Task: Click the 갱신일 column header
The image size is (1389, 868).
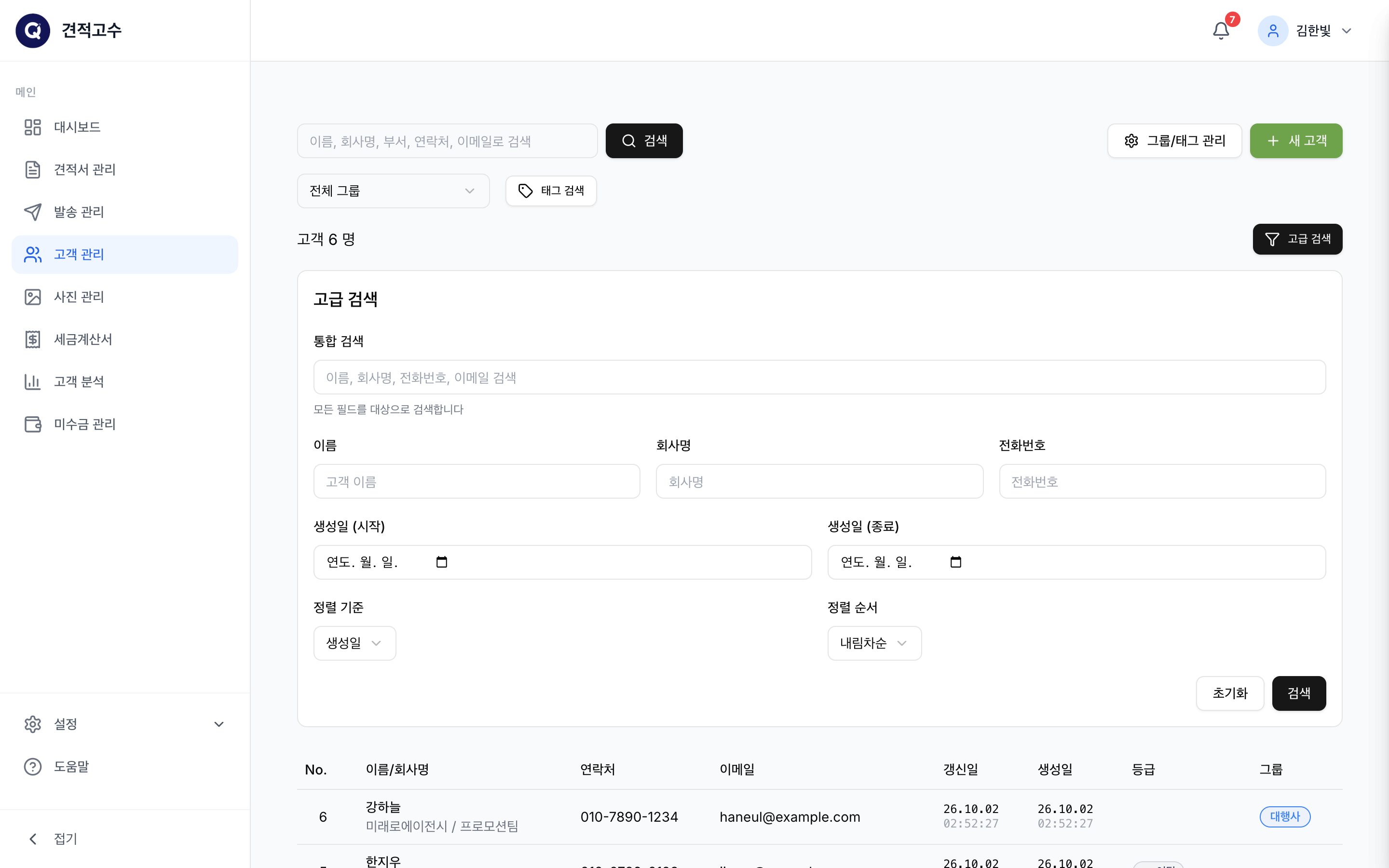Action: [960, 769]
